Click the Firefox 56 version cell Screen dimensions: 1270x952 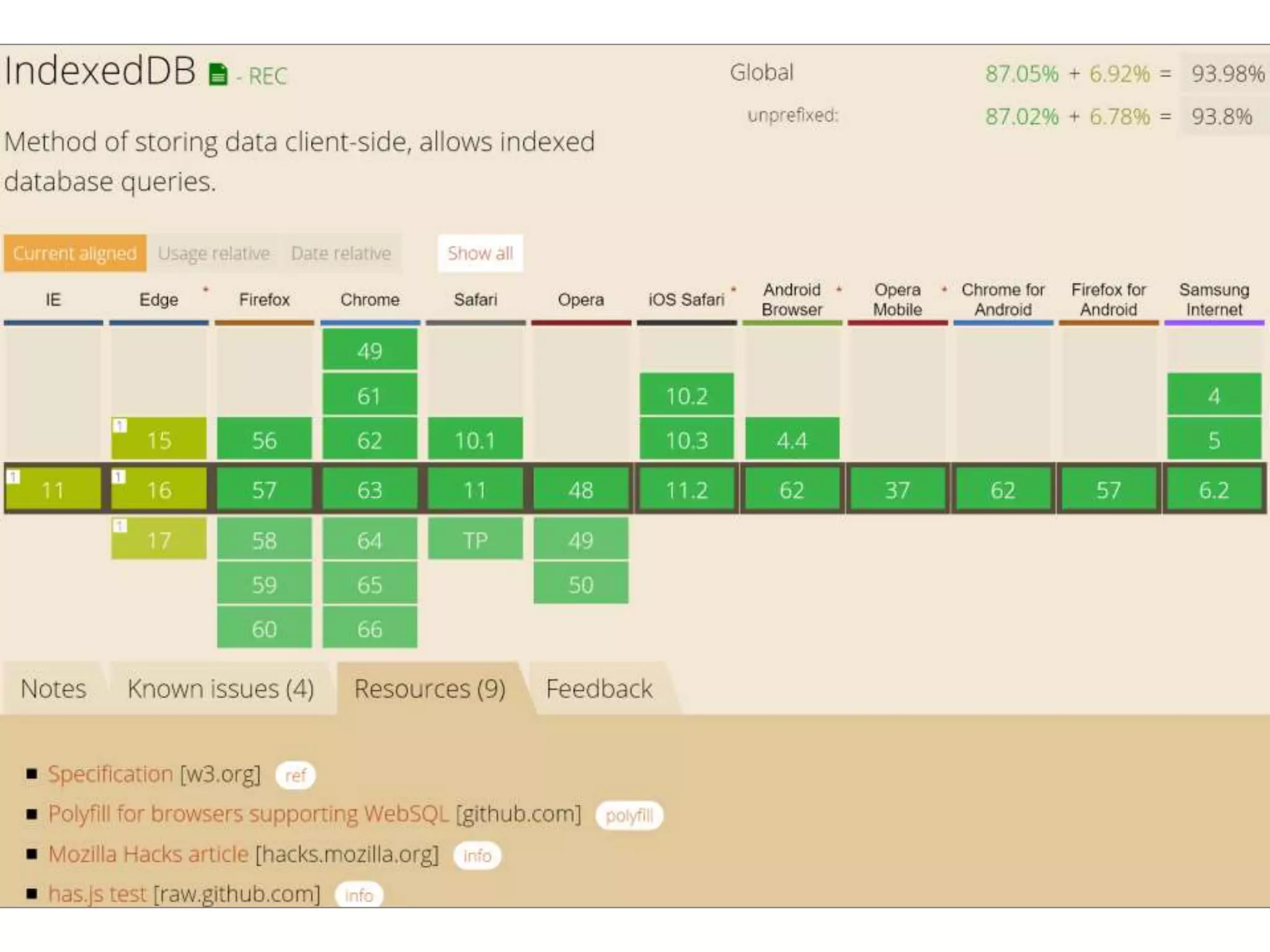(265, 439)
